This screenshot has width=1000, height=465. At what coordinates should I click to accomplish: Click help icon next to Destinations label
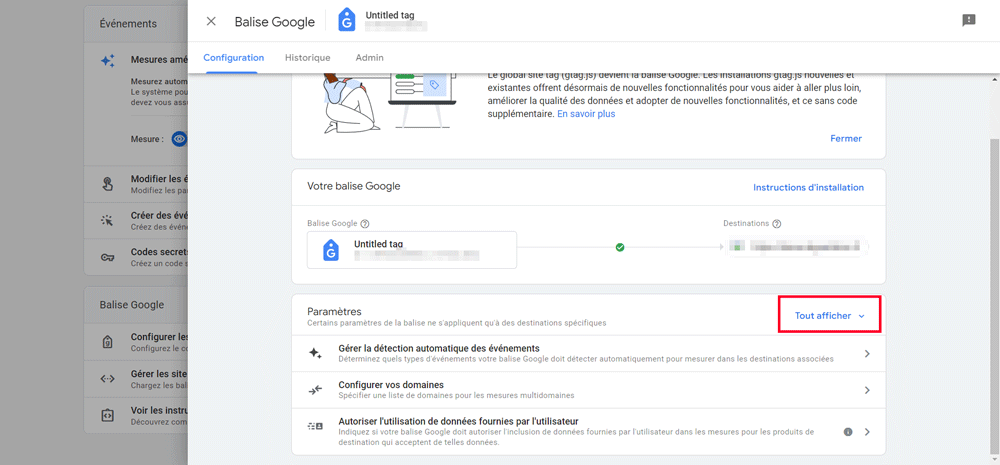point(776,224)
